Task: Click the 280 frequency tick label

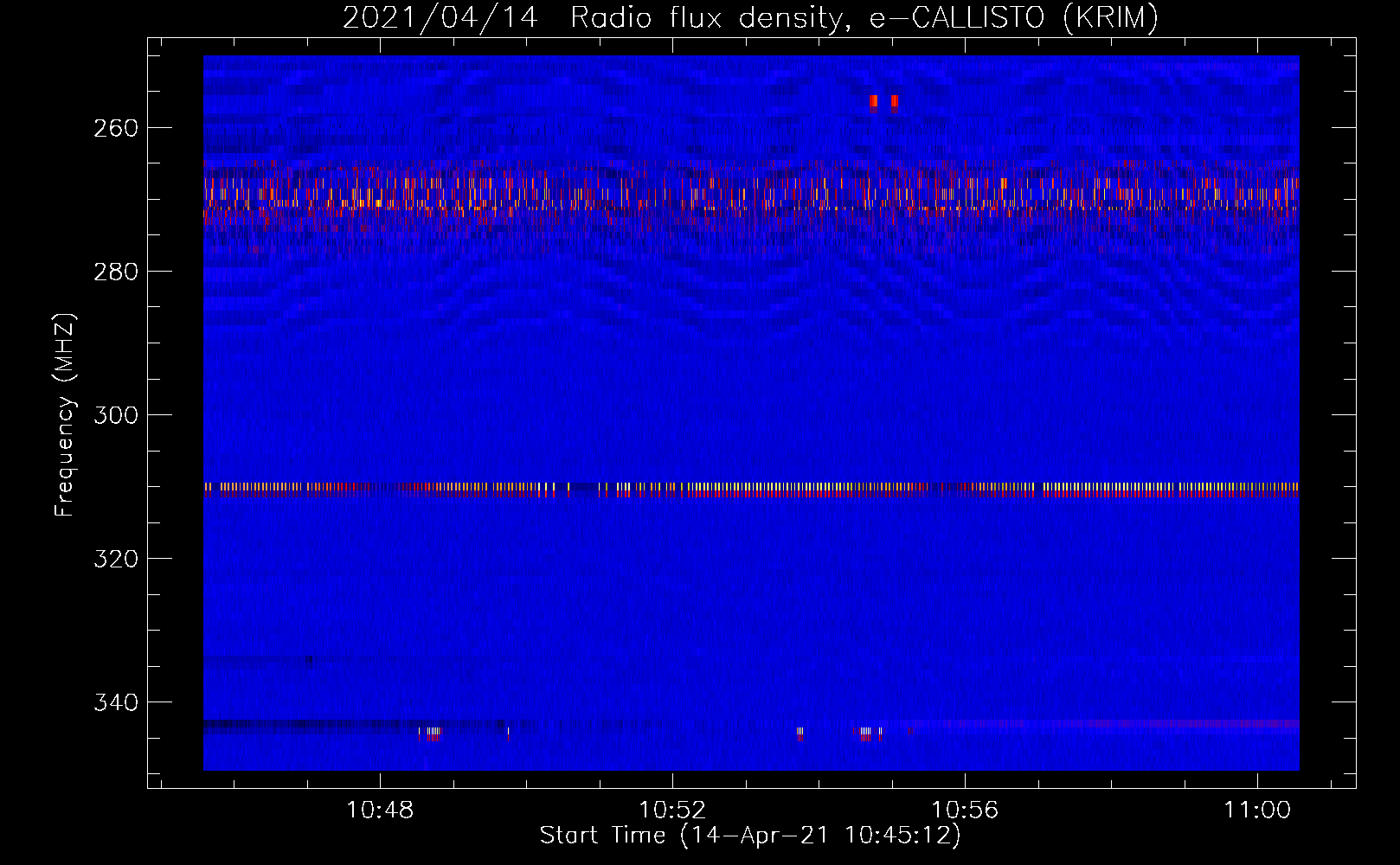Action: point(114,272)
